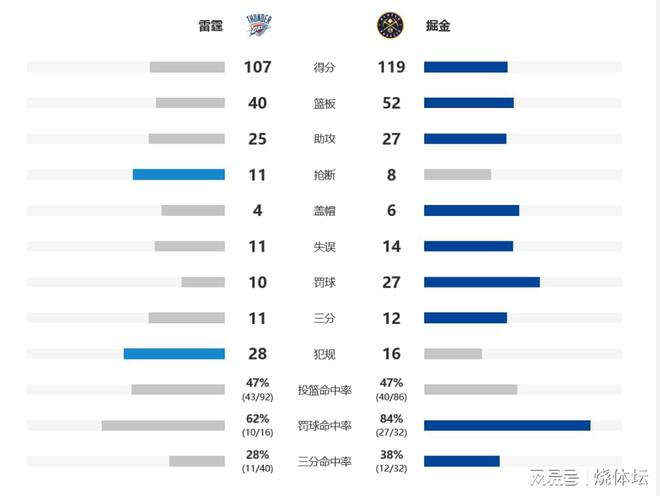Click the Thunder blue 抢断 bar
The height and width of the screenshot is (496, 660).
pyautogui.click(x=178, y=174)
